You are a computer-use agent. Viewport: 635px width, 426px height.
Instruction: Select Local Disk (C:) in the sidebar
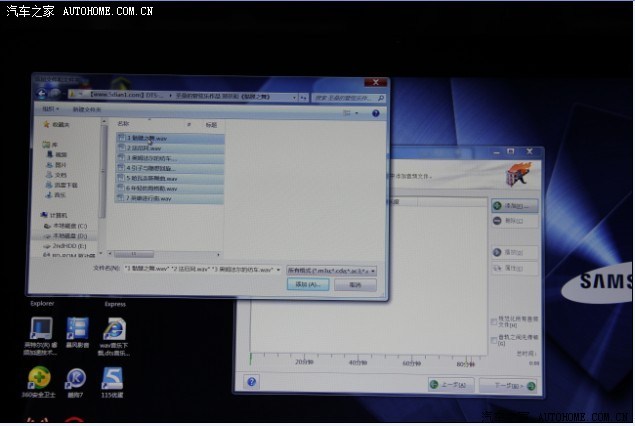point(70,226)
